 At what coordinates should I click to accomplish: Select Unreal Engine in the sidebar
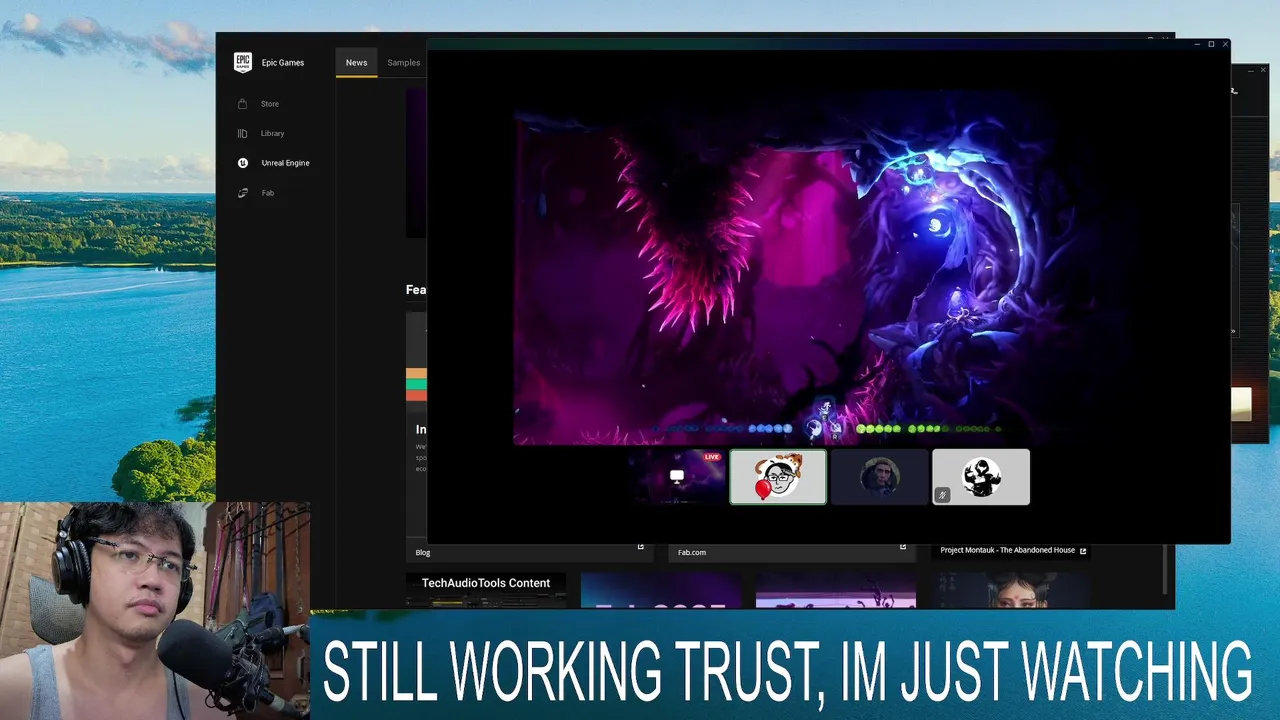(285, 163)
